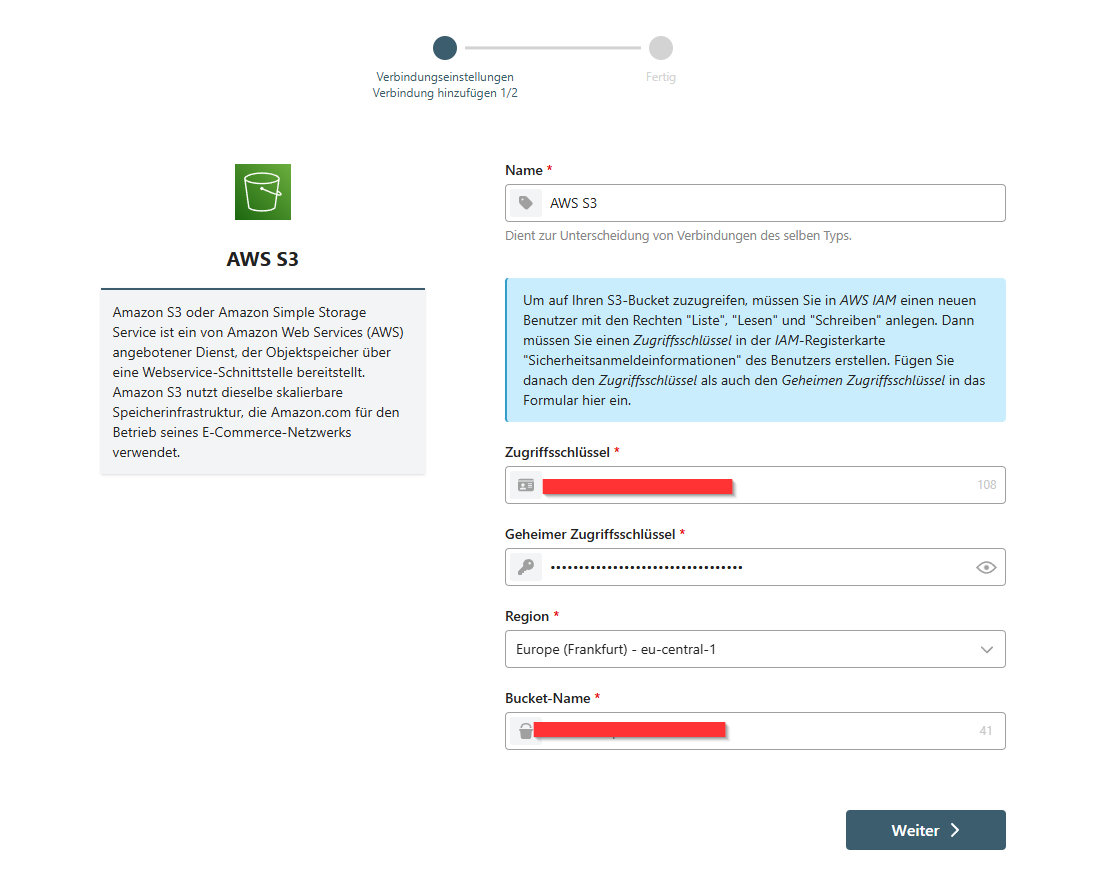Click the character counter 41
1113x886 pixels.
pos(986,731)
